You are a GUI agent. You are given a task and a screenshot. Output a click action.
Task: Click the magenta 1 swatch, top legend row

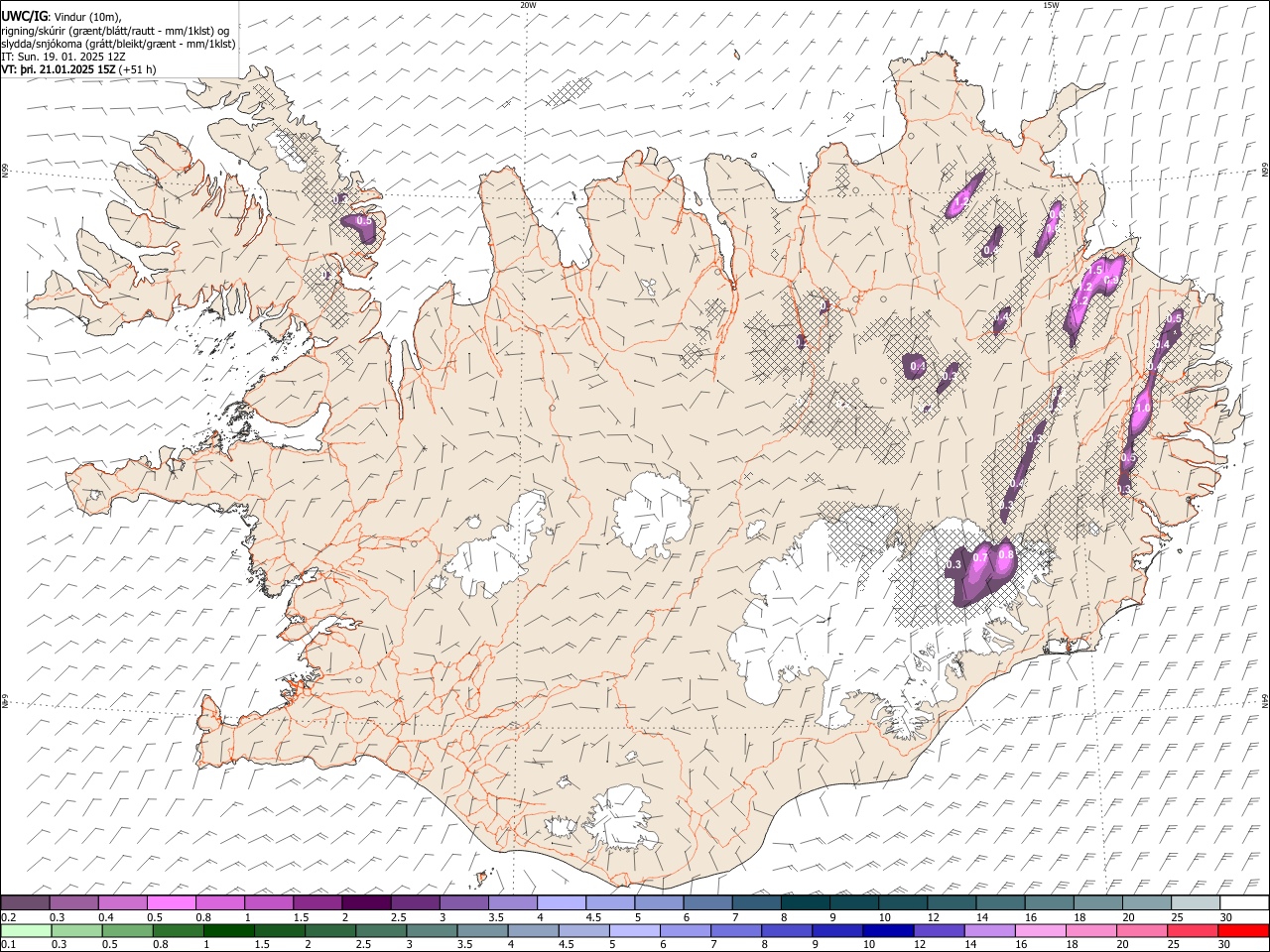pos(269,902)
